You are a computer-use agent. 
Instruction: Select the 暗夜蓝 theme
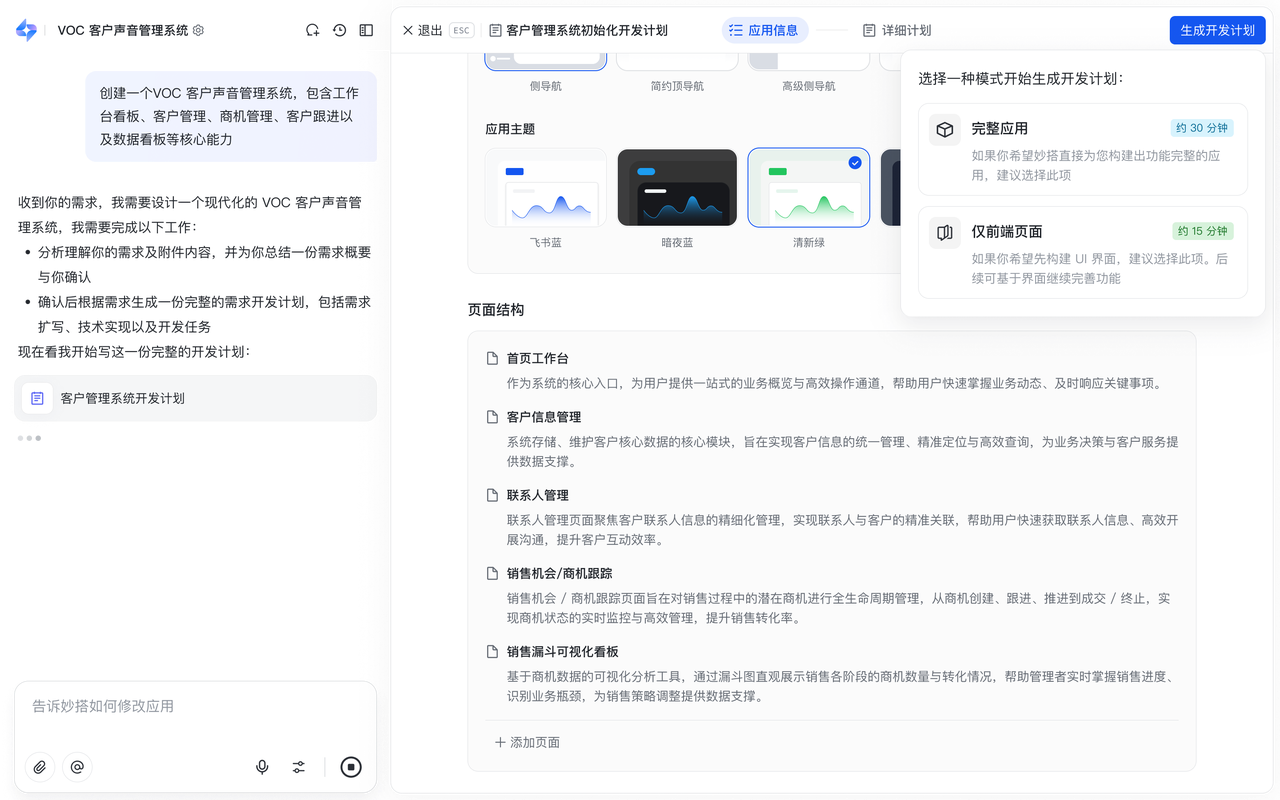(x=677, y=188)
